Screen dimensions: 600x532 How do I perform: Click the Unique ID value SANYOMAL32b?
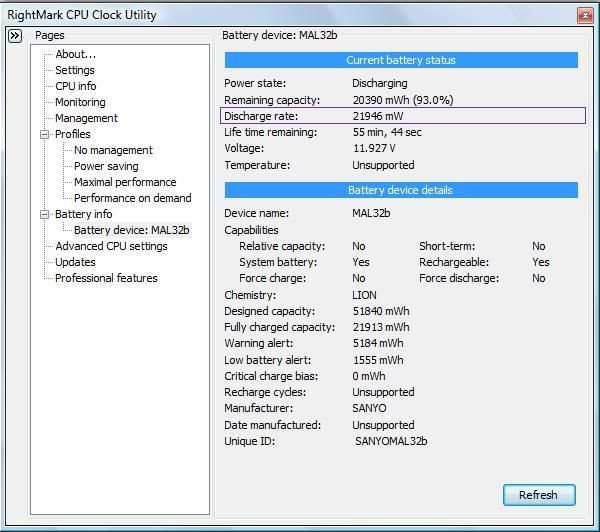point(391,441)
